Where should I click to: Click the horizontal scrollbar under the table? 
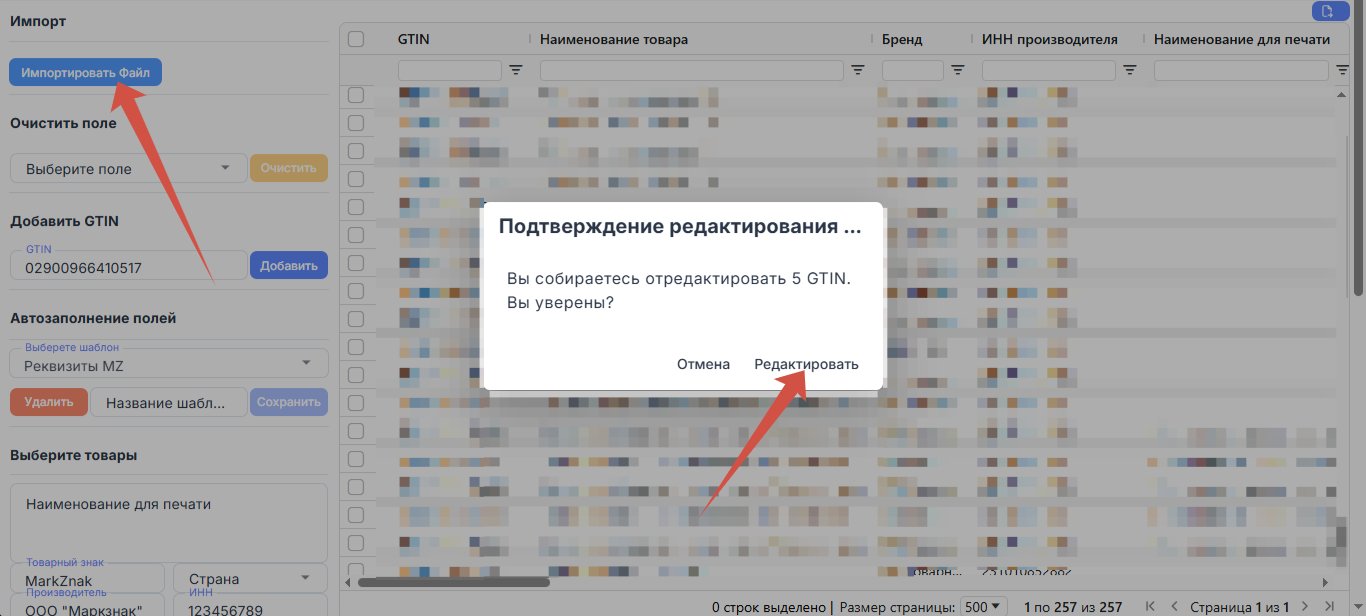coord(454,581)
